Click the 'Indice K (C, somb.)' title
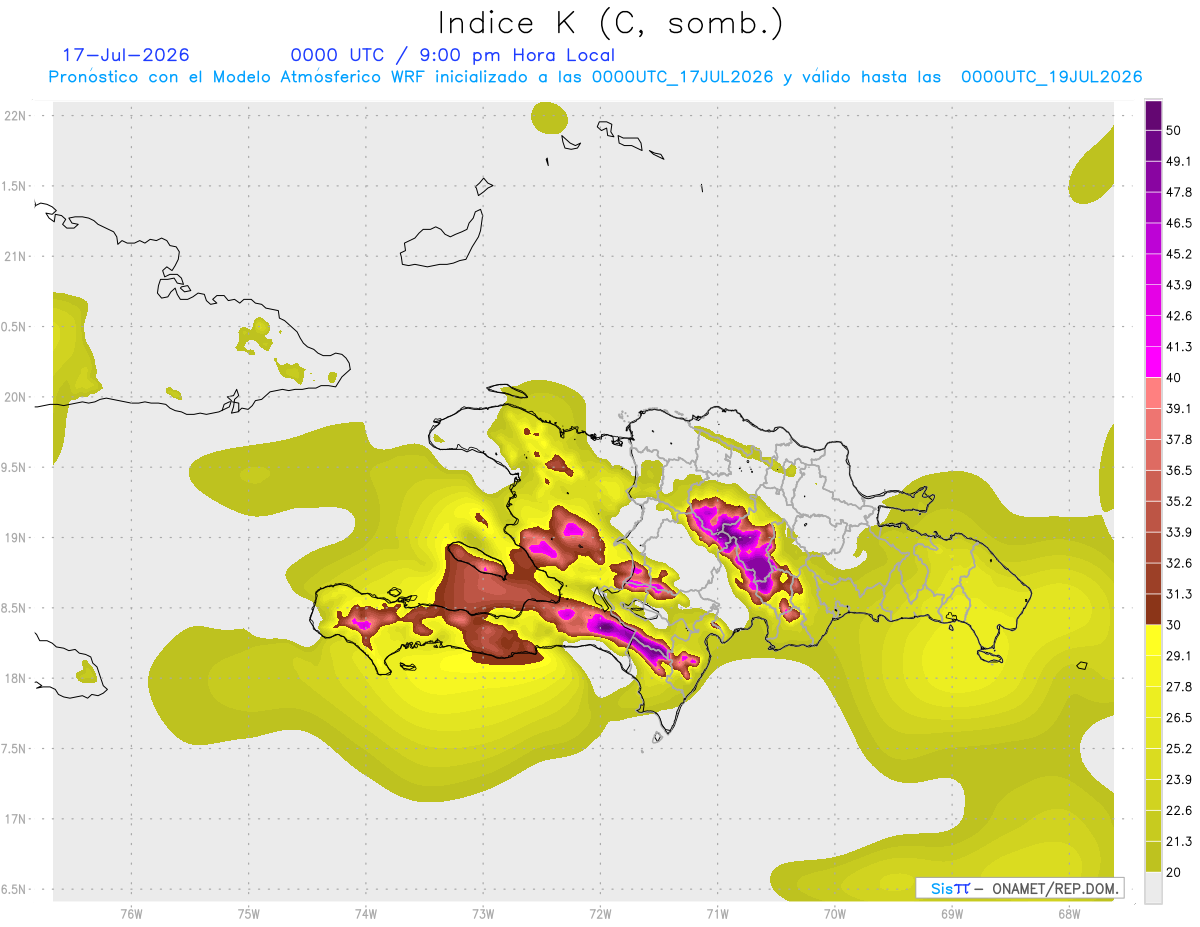 click(611, 22)
